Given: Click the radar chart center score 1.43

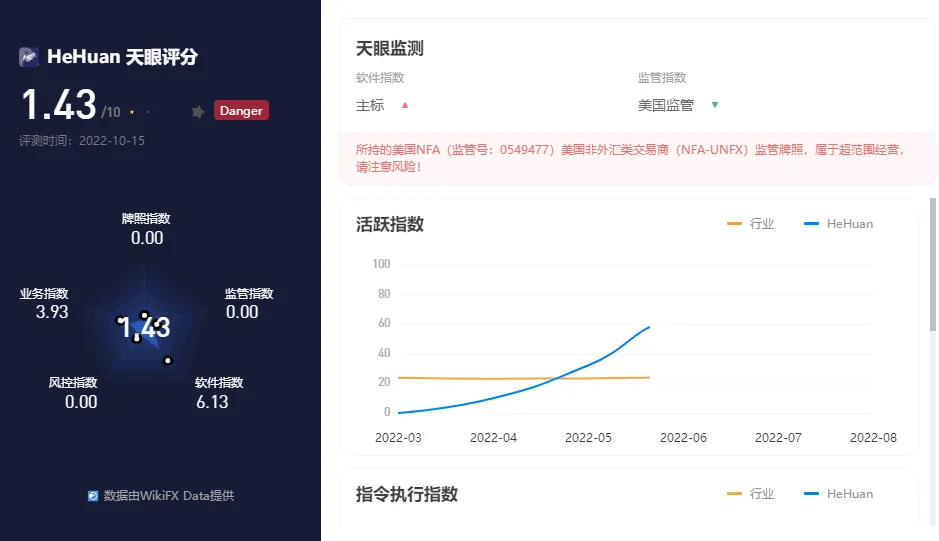Looking at the screenshot, I should (x=144, y=327).
